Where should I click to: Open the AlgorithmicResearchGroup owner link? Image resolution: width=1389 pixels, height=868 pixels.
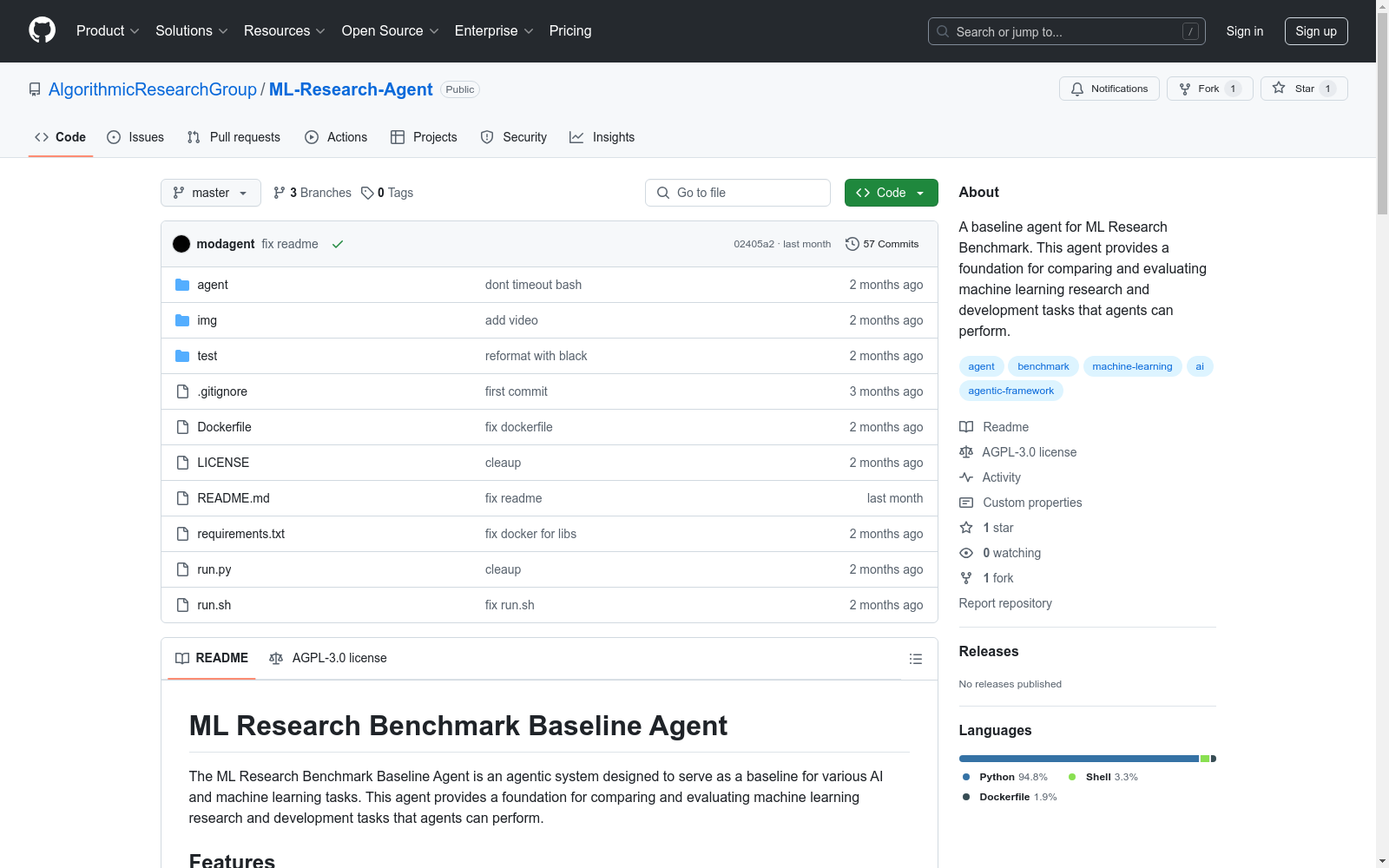pyautogui.click(x=153, y=89)
